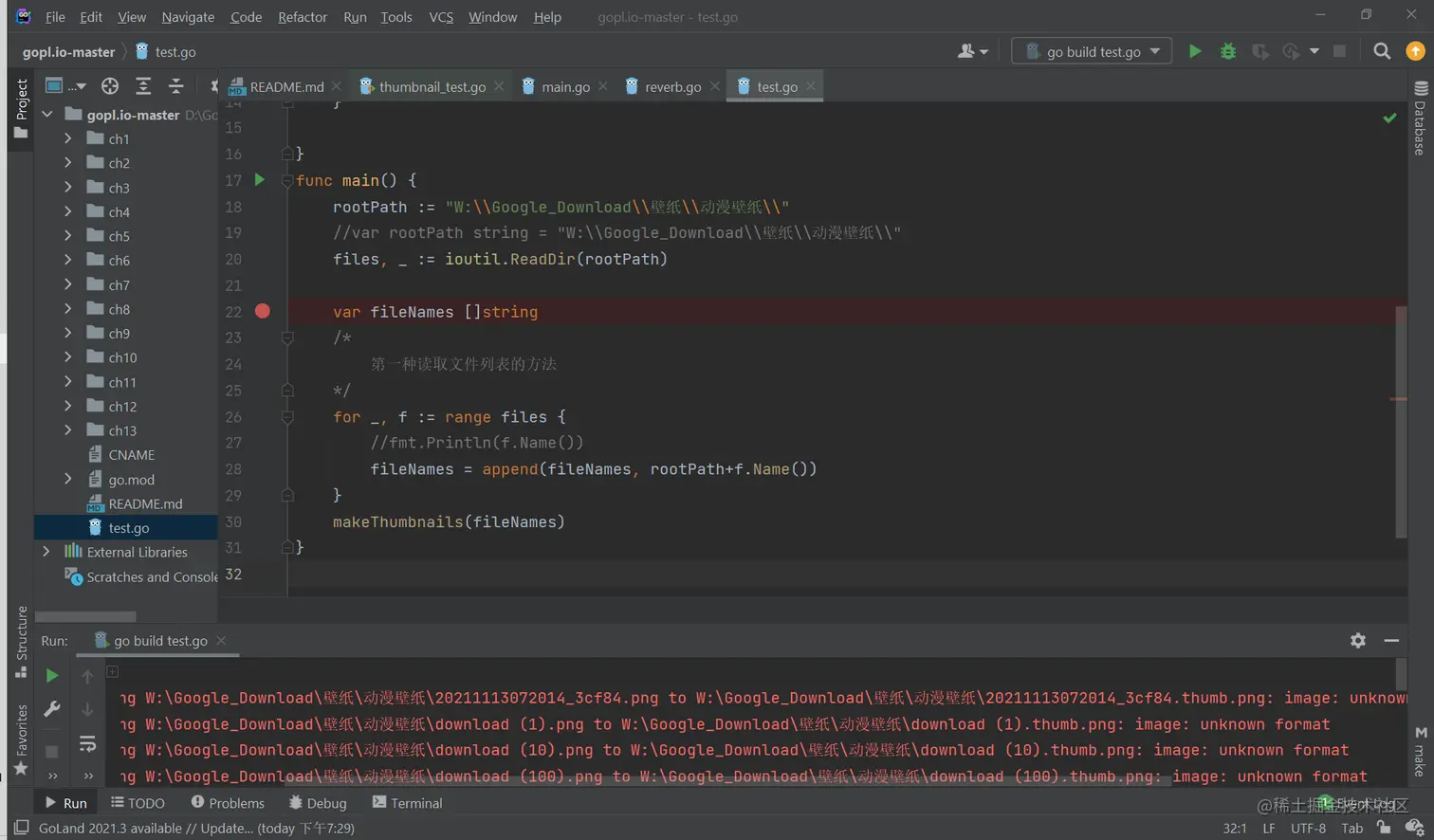Open the Database sidebar panel
Screen dimensions: 1434x840
1420,118
